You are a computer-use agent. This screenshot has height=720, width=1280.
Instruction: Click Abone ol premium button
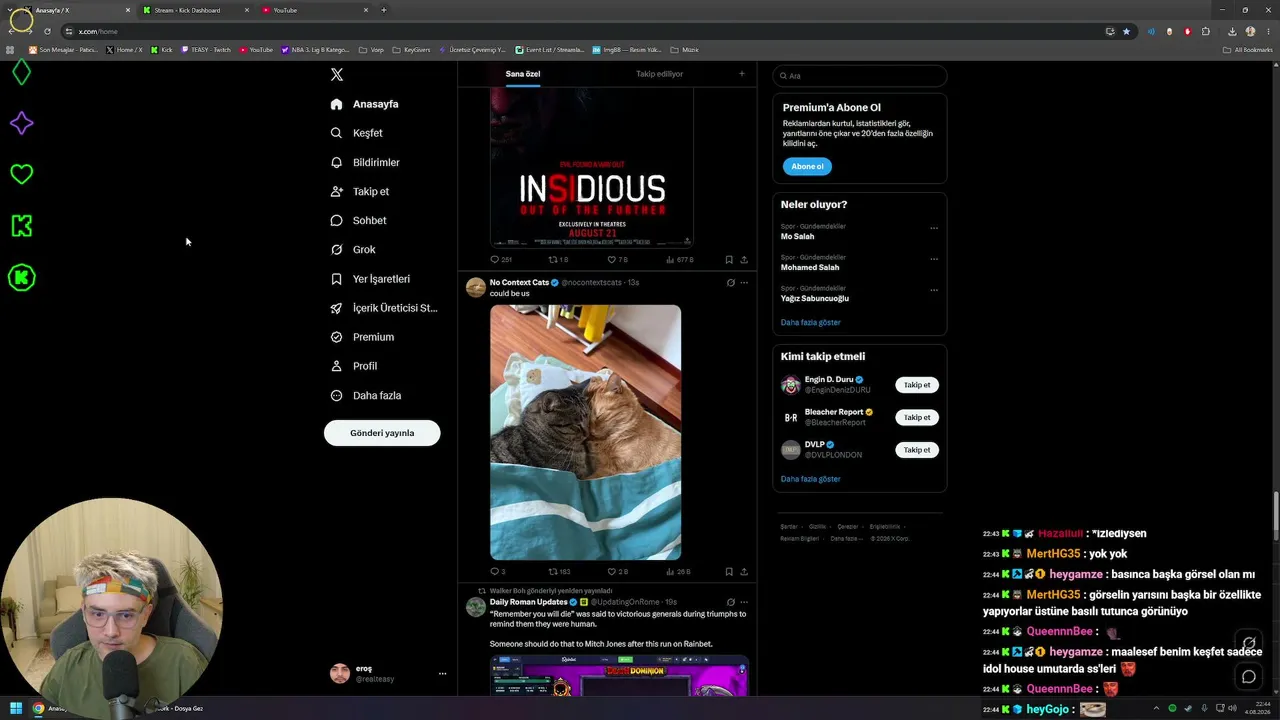pyautogui.click(x=807, y=166)
